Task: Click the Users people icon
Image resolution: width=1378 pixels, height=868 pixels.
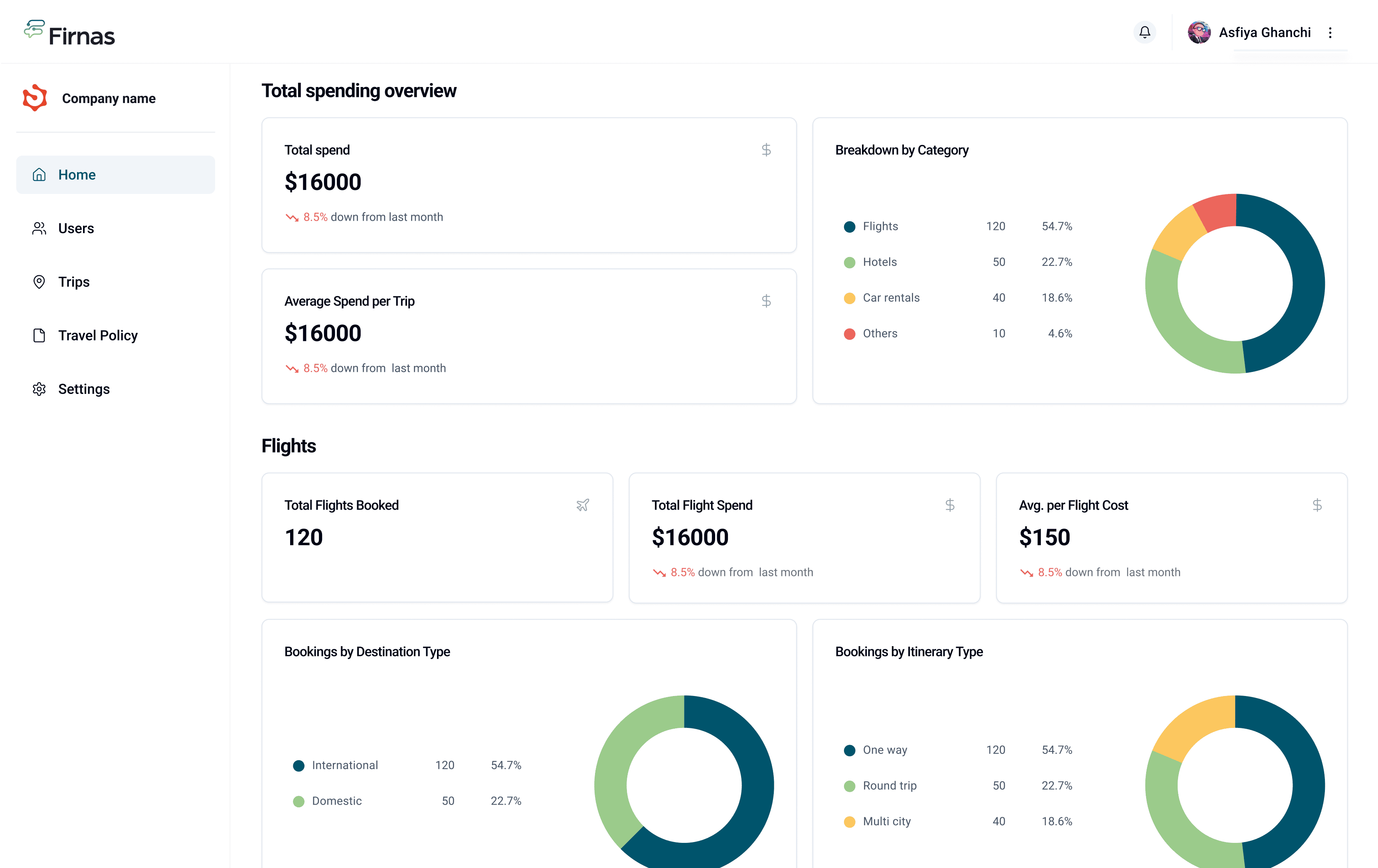Action: [x=39, y=228]
